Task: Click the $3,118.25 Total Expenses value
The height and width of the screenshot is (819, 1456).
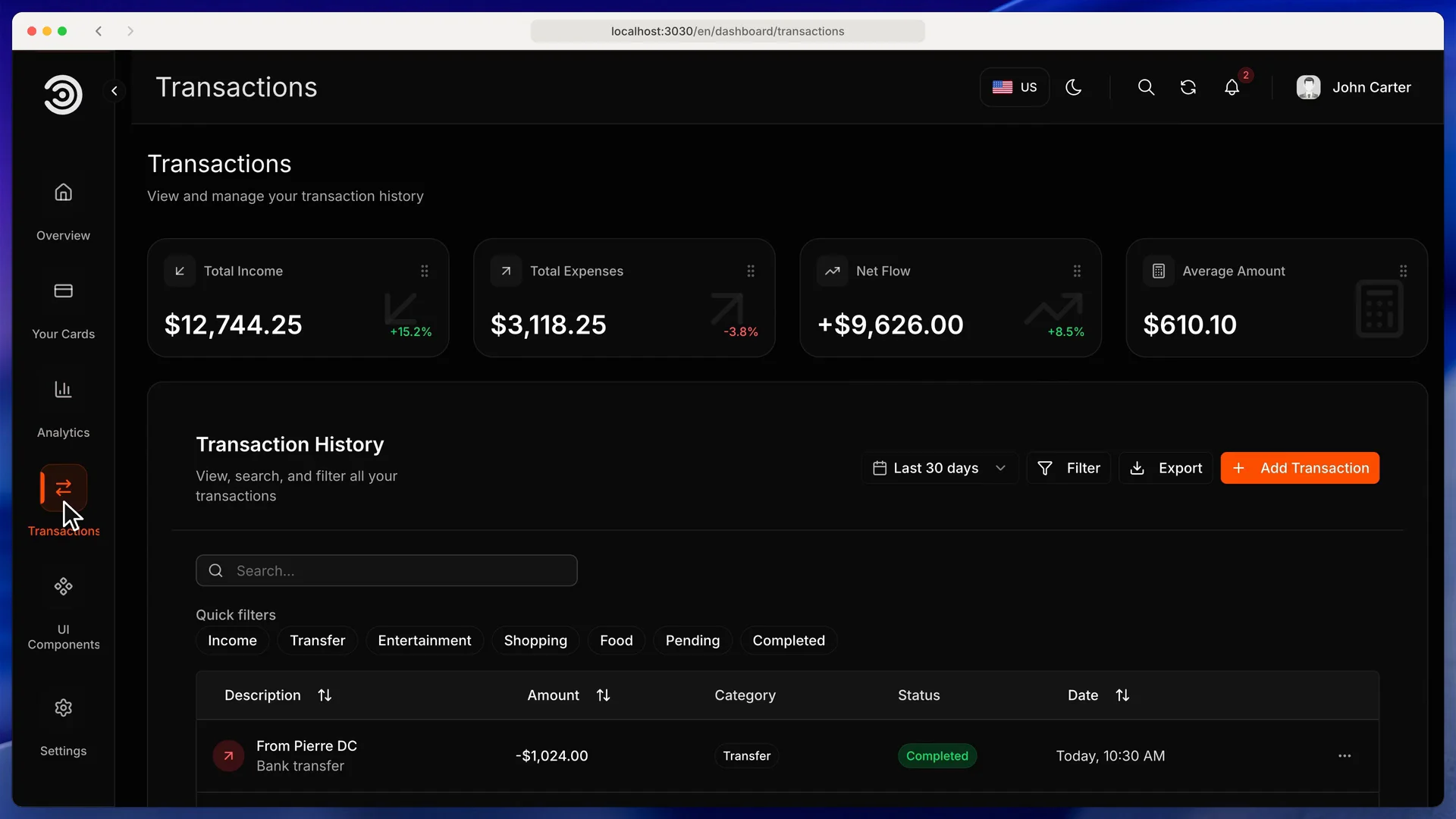Action: (x=548, y=325)
